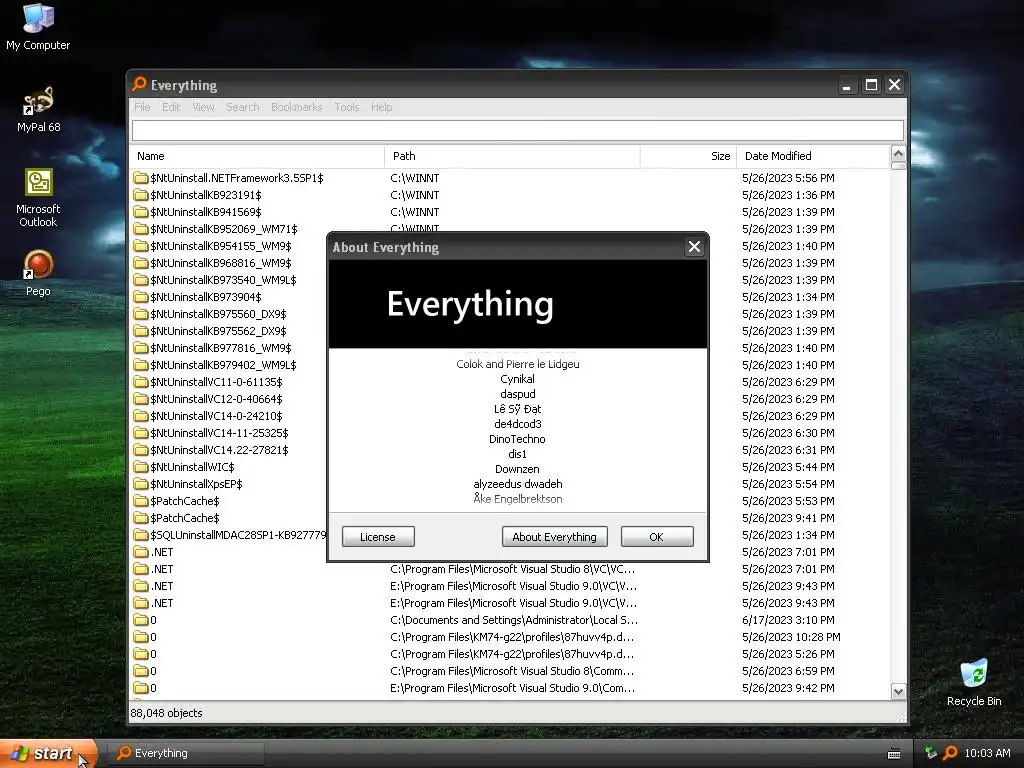Image resolution: width=1024 pixels, height=768 pixels.
Task: Click credit name DinoTechno in About dialog
Action: tap(517, 439)
